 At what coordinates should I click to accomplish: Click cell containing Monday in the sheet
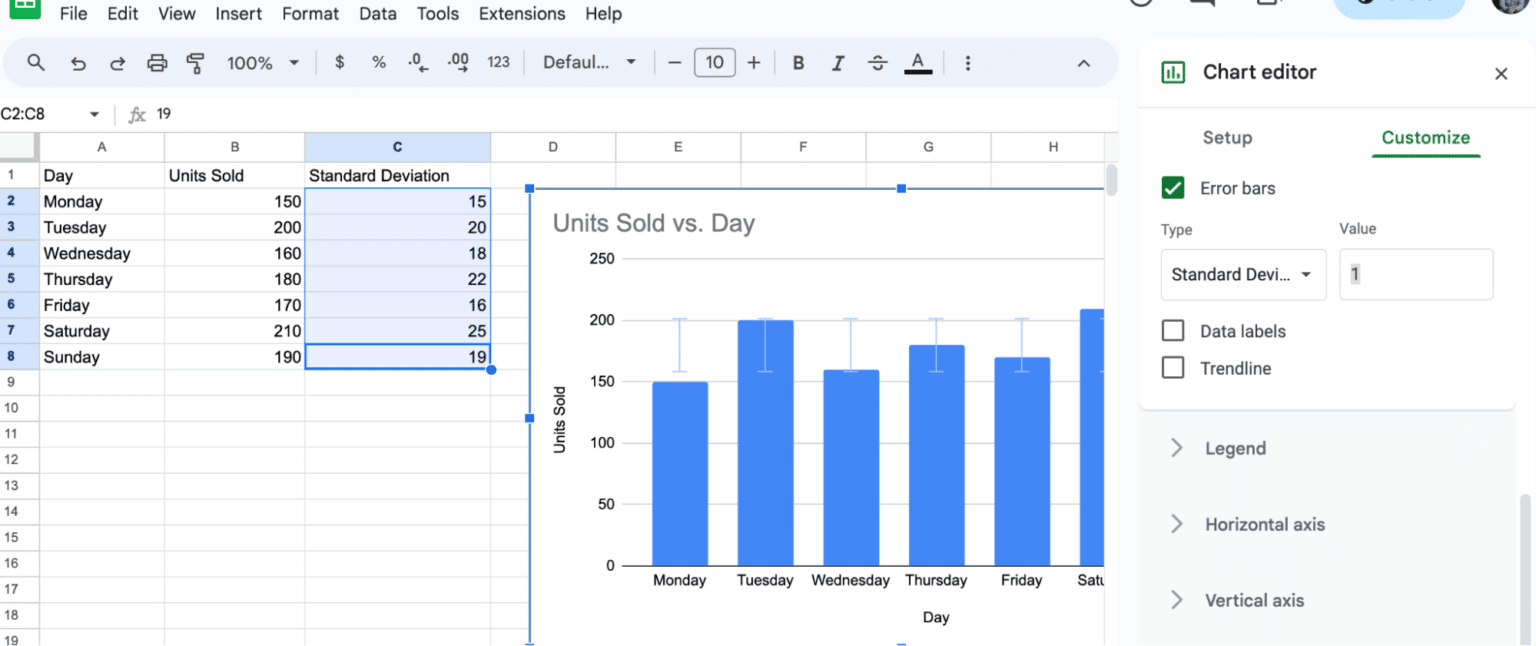(102, 201)
